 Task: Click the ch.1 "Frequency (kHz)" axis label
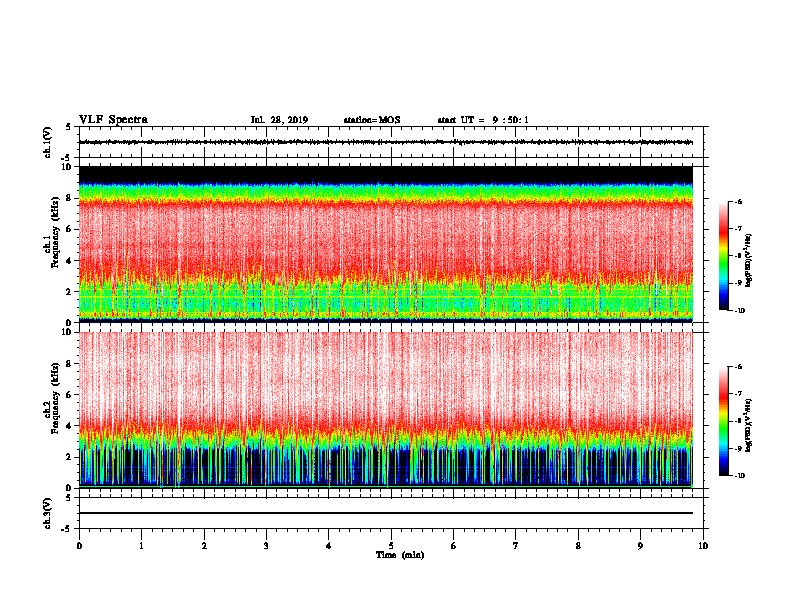(x=56, y=233)
